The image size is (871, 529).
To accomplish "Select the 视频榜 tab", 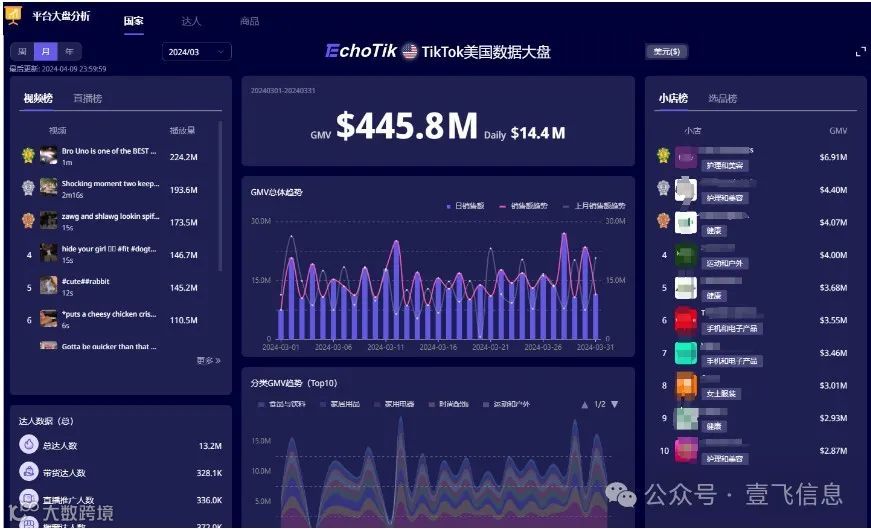I will [38, 98].
